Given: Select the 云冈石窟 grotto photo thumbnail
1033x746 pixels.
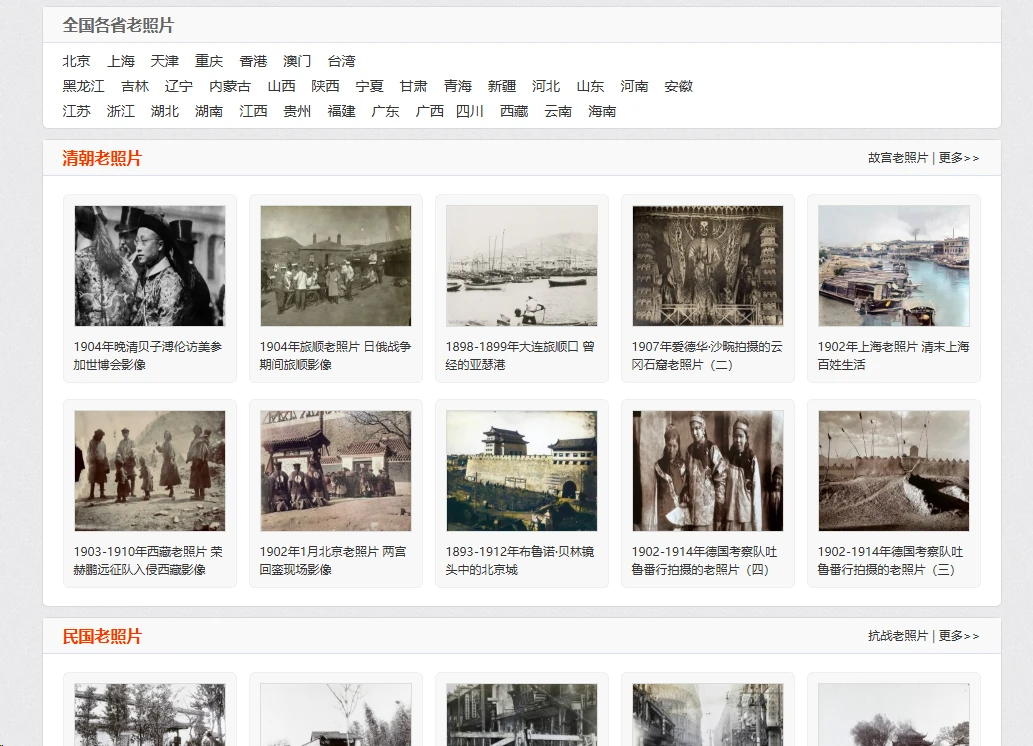Looking at the screenshot, I should [x=708, y=266].
